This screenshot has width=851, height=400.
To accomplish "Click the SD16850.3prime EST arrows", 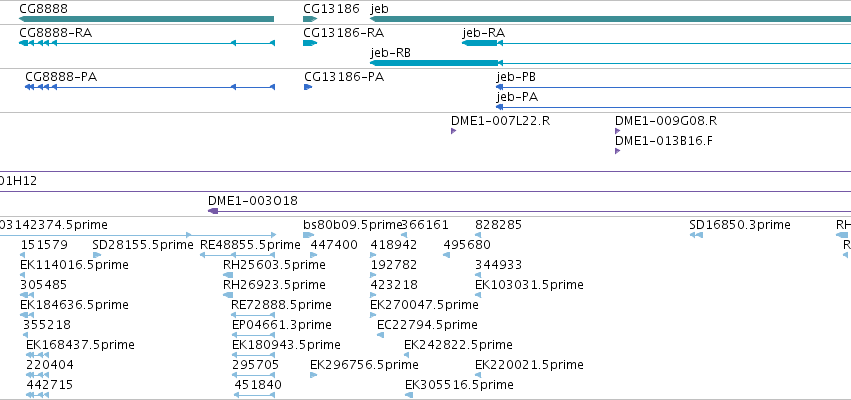I will (x=696, y=235).
